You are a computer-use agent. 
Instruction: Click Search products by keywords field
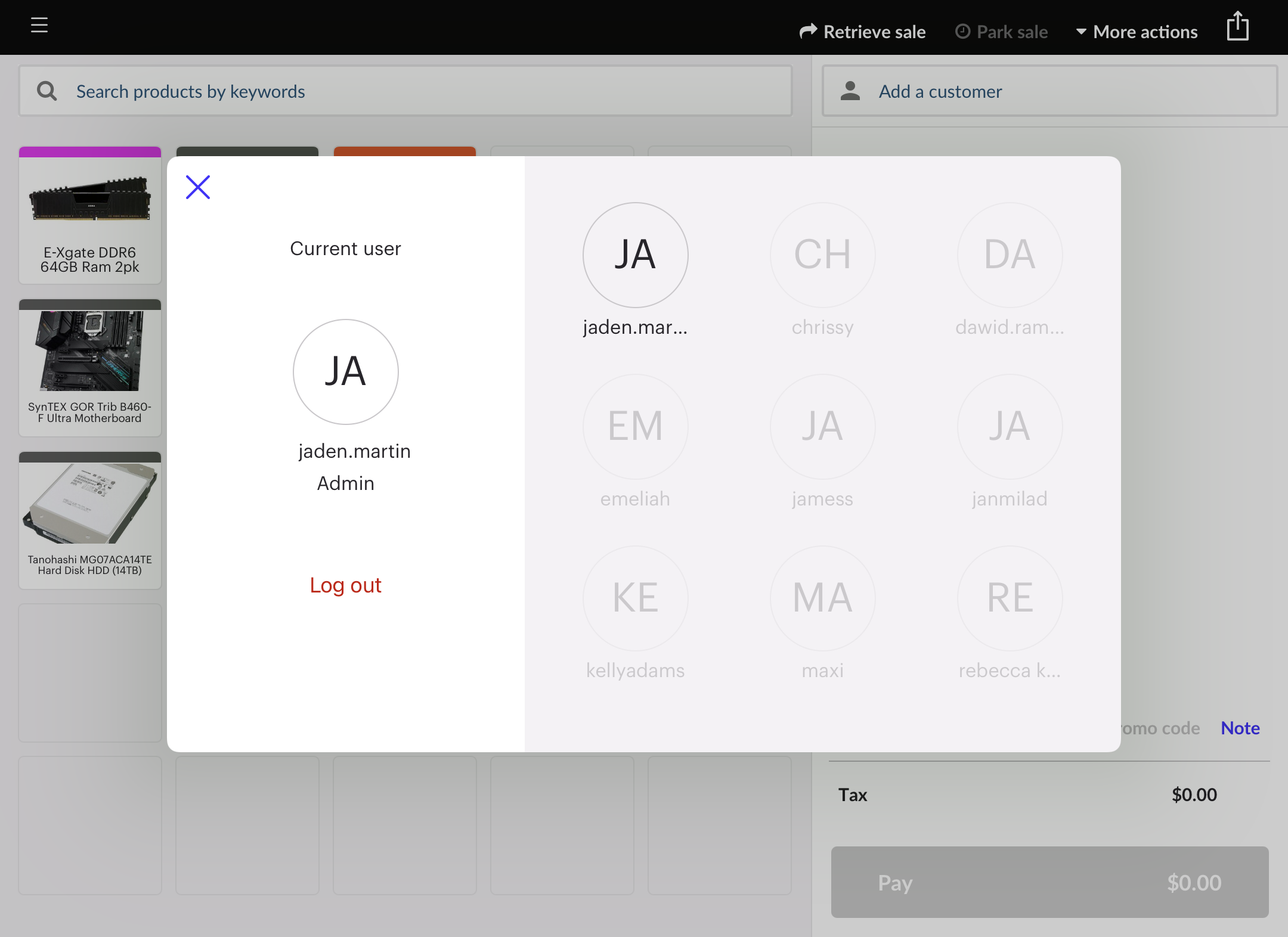click(405, 91)
